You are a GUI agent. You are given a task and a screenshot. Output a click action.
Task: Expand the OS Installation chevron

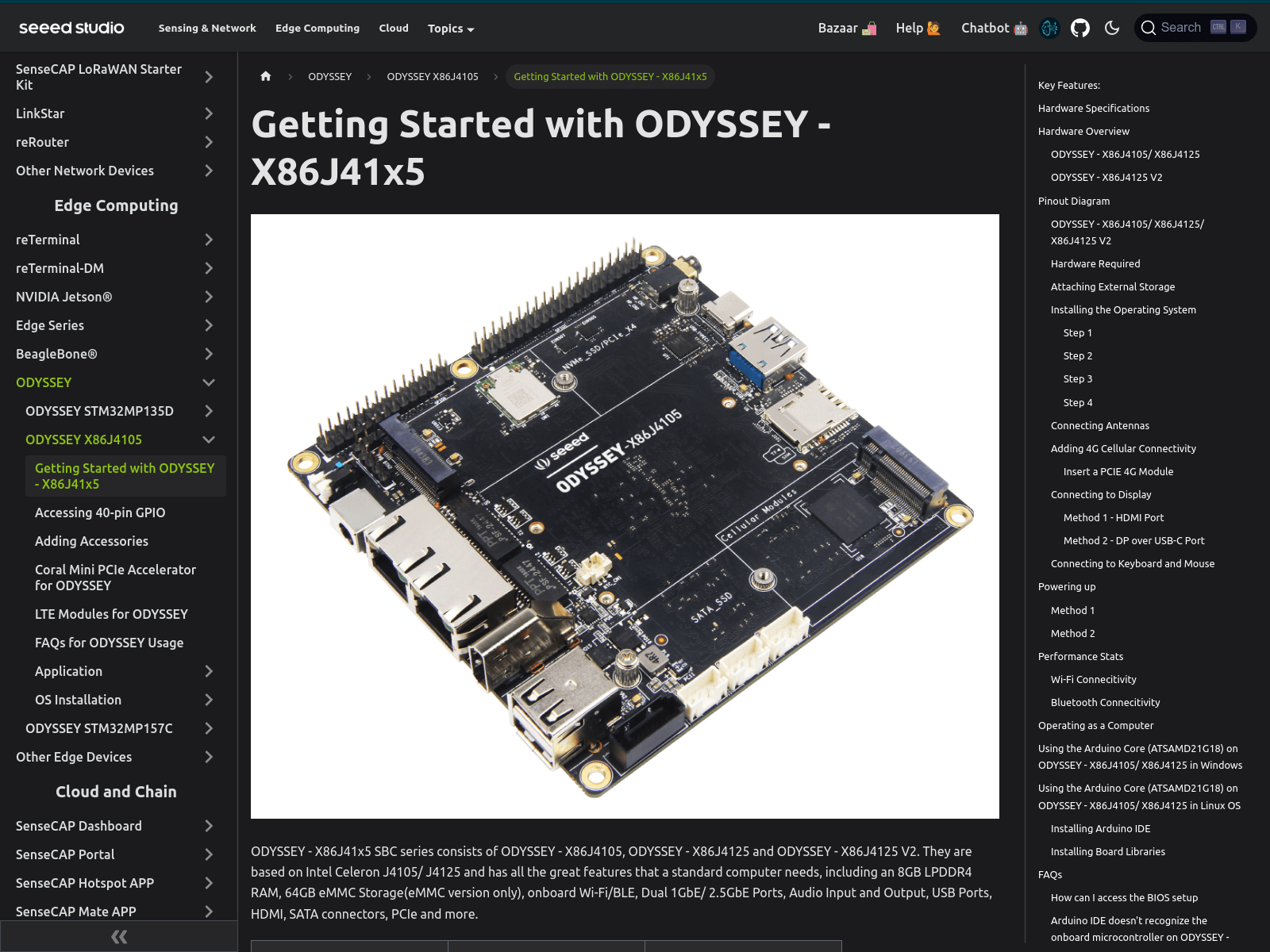[x=209, y=700]
